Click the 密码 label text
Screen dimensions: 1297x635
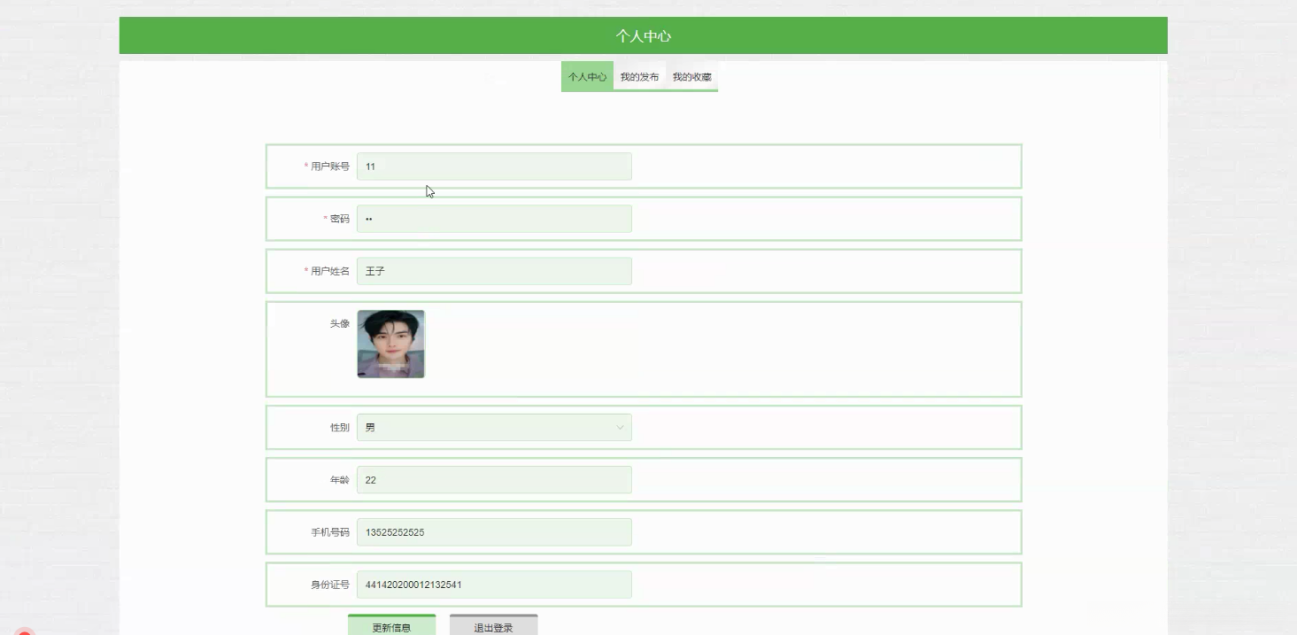(340, 219)
